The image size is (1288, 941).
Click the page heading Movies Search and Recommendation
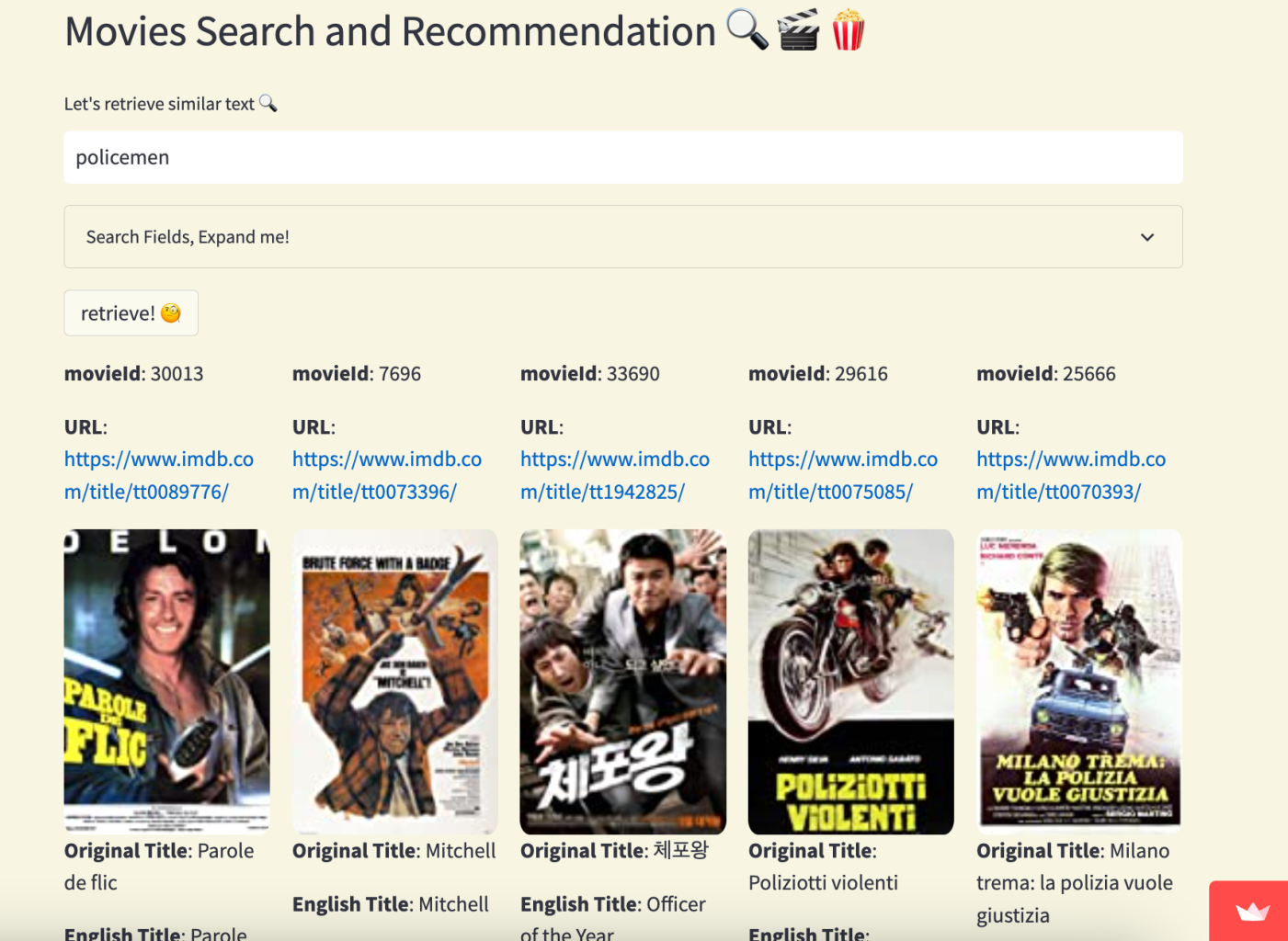pos(390,31)
